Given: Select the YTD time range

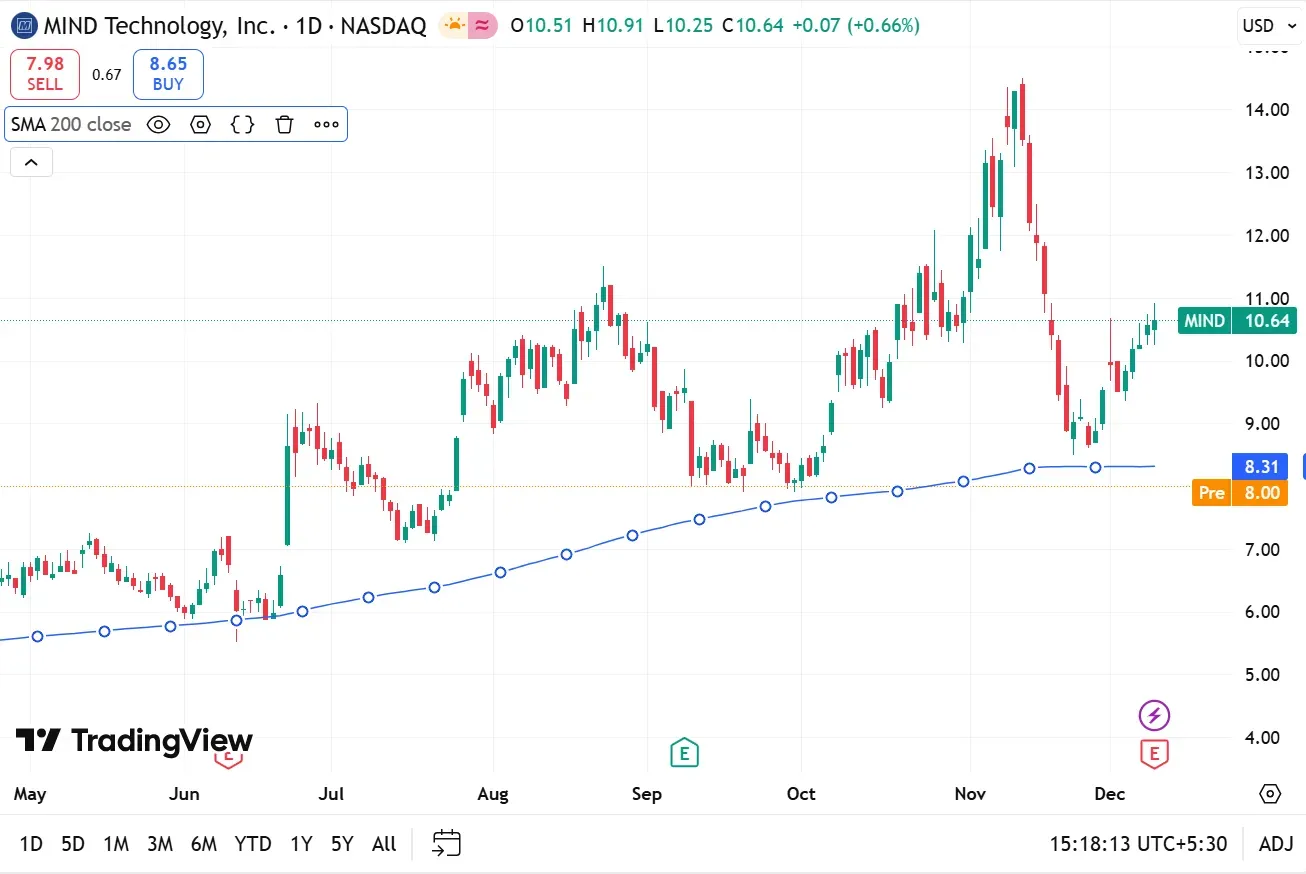Looking at the screenshot, I should (253, 844).
